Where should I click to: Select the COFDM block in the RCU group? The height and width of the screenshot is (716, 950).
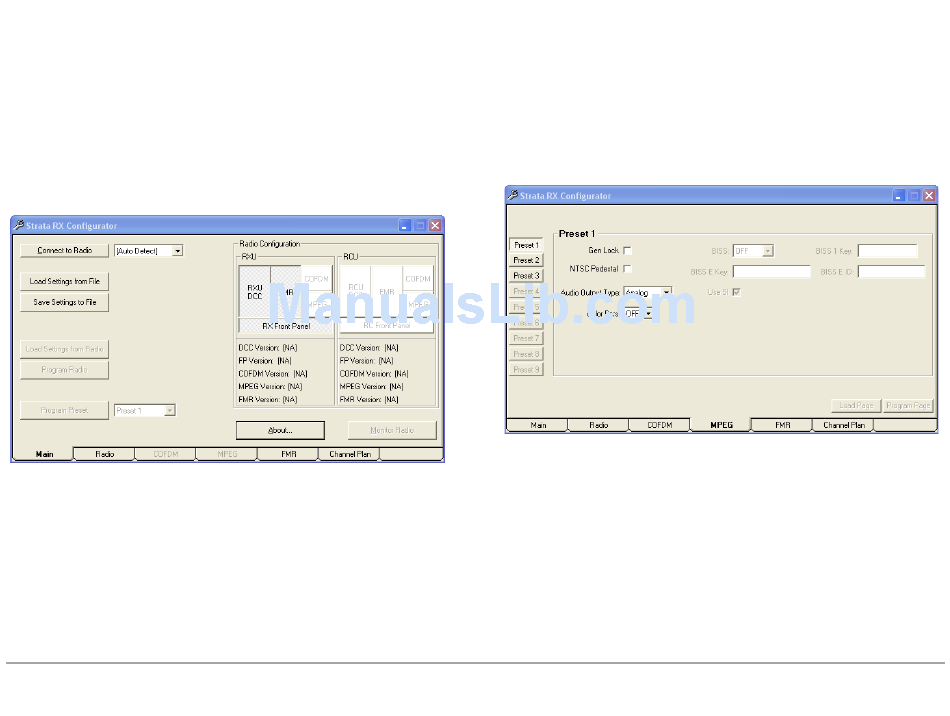tap(417, 279)
